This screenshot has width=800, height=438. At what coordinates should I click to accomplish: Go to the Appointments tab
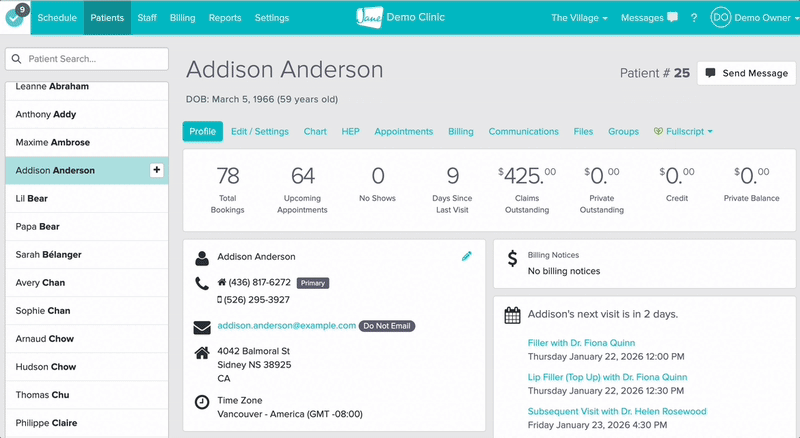pyautogui.click(x=403, y=132)
